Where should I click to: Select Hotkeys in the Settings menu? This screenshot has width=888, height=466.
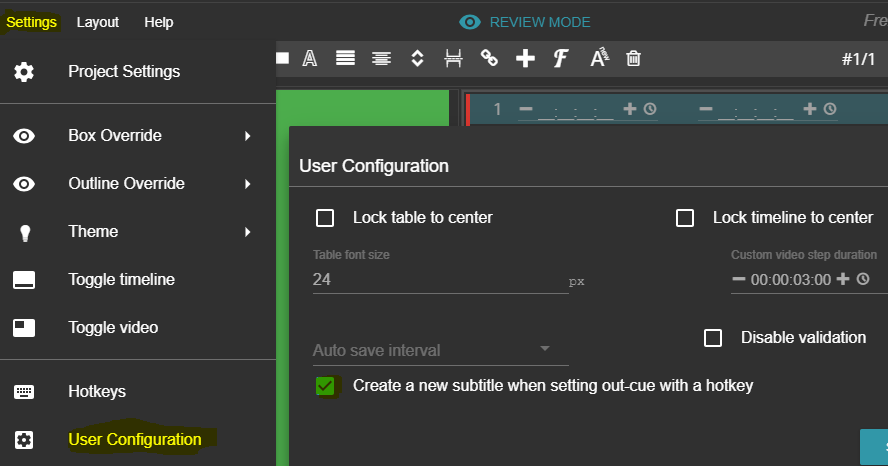97,392
